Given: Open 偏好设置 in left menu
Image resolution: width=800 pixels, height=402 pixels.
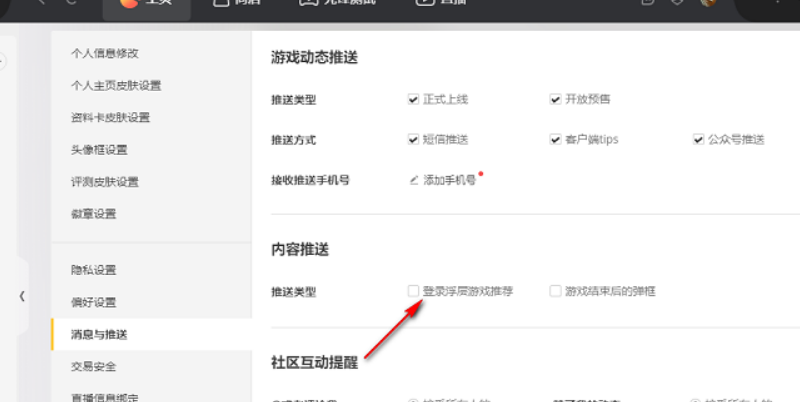Looking at the screenshot, I should point(93,302).
